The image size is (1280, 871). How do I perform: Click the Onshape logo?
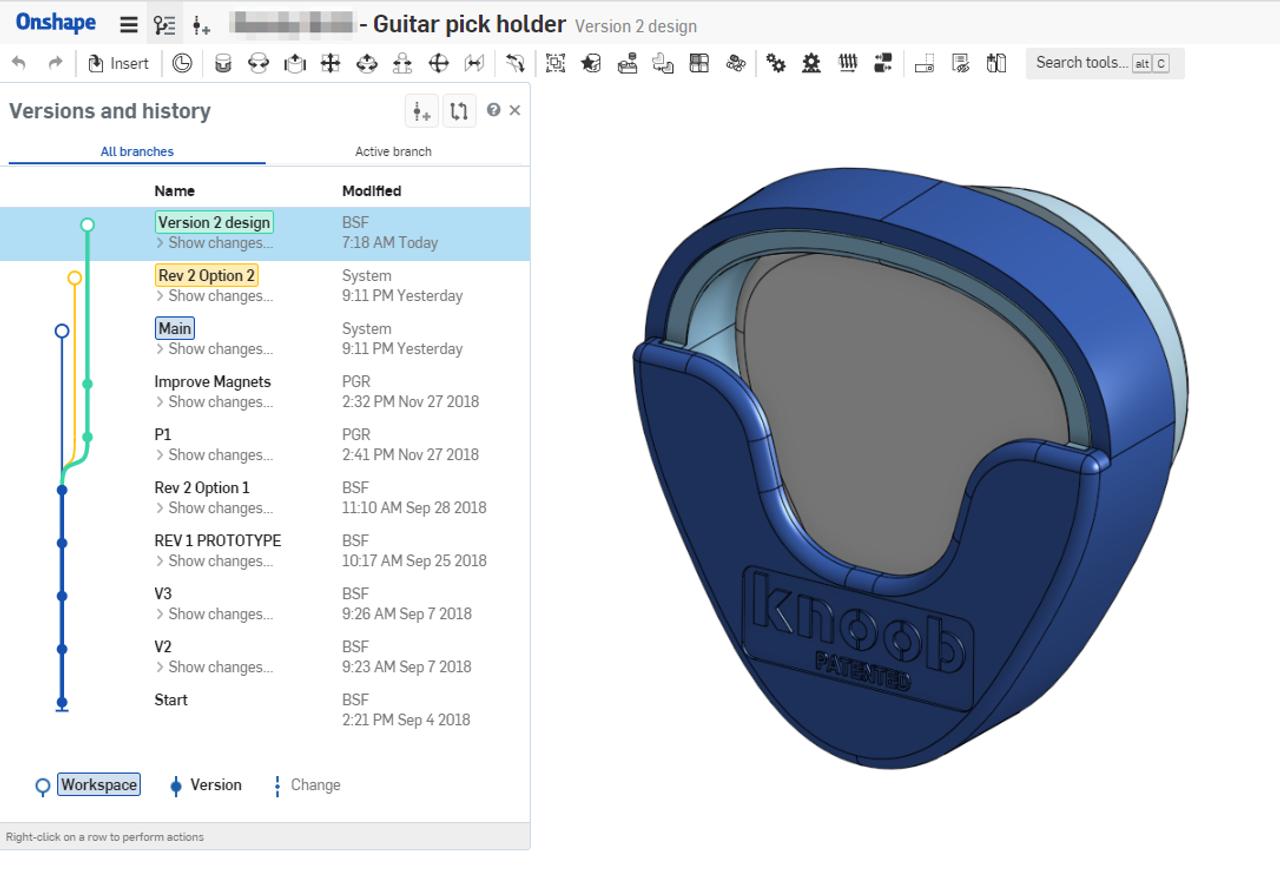tap(55, 22)
